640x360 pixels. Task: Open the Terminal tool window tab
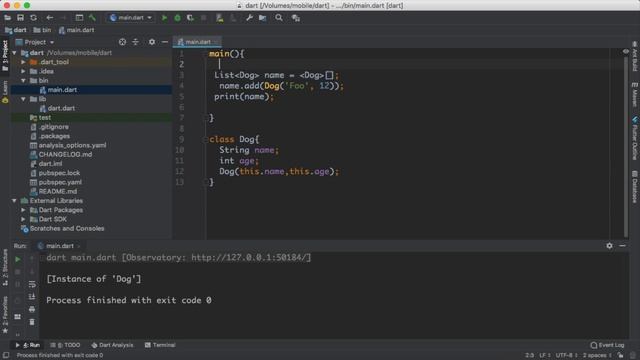tap(160, 345)
